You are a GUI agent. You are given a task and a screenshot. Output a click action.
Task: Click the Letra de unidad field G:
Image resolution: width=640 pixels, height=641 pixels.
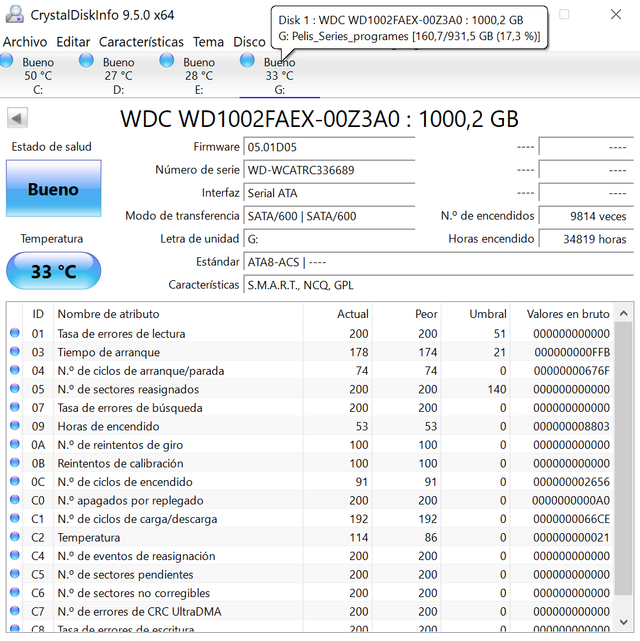pyautogui.click(x=329, y=239)
